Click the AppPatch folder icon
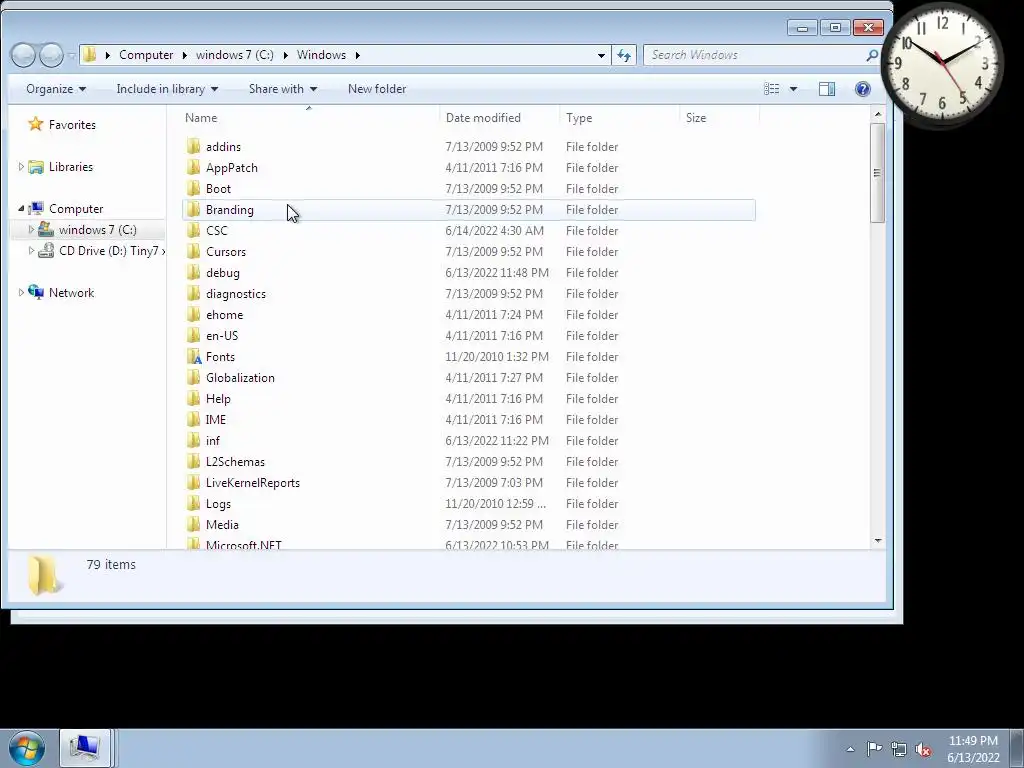 pyautogui.click(x=193, y=167)
